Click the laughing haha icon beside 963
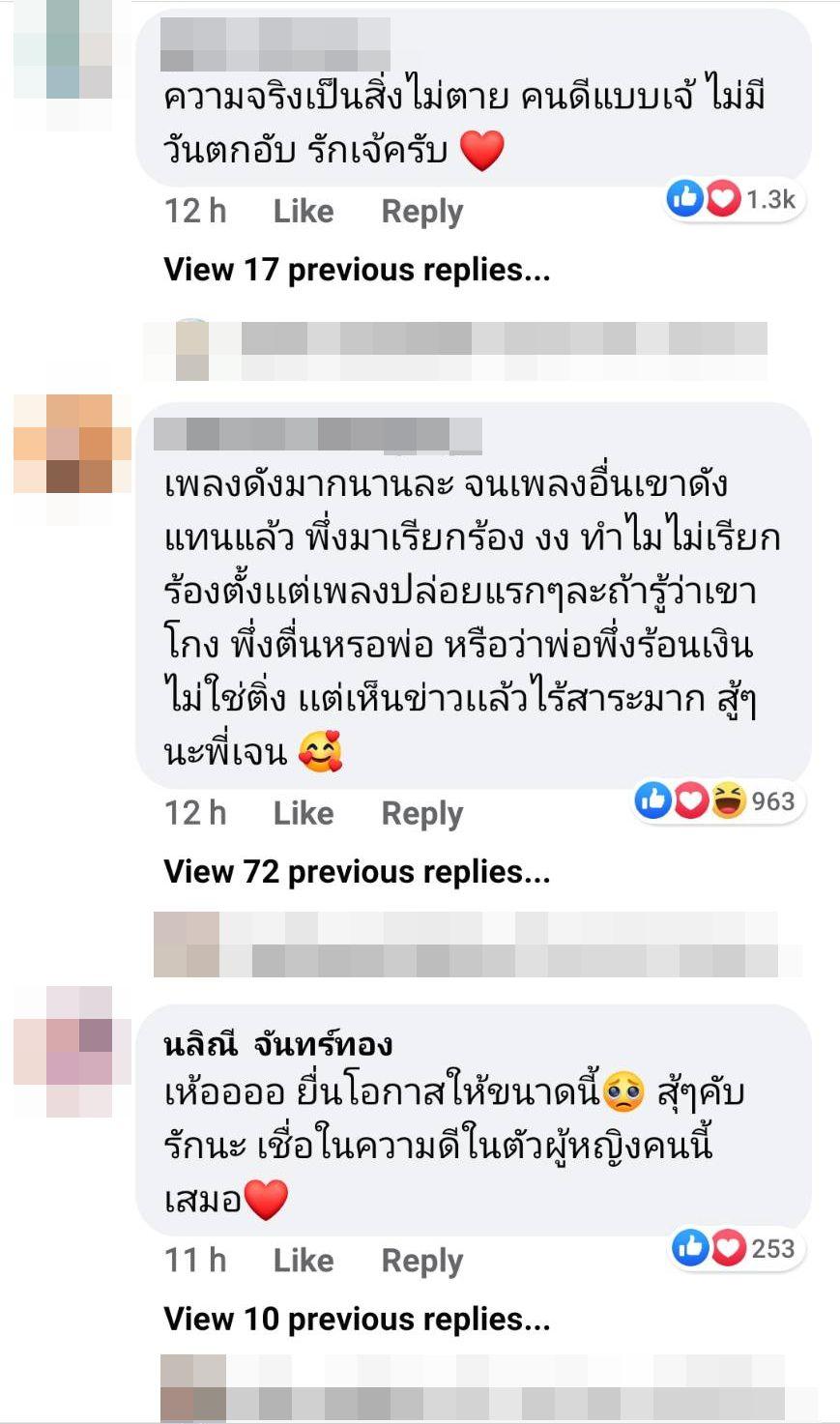 (729, 800)
